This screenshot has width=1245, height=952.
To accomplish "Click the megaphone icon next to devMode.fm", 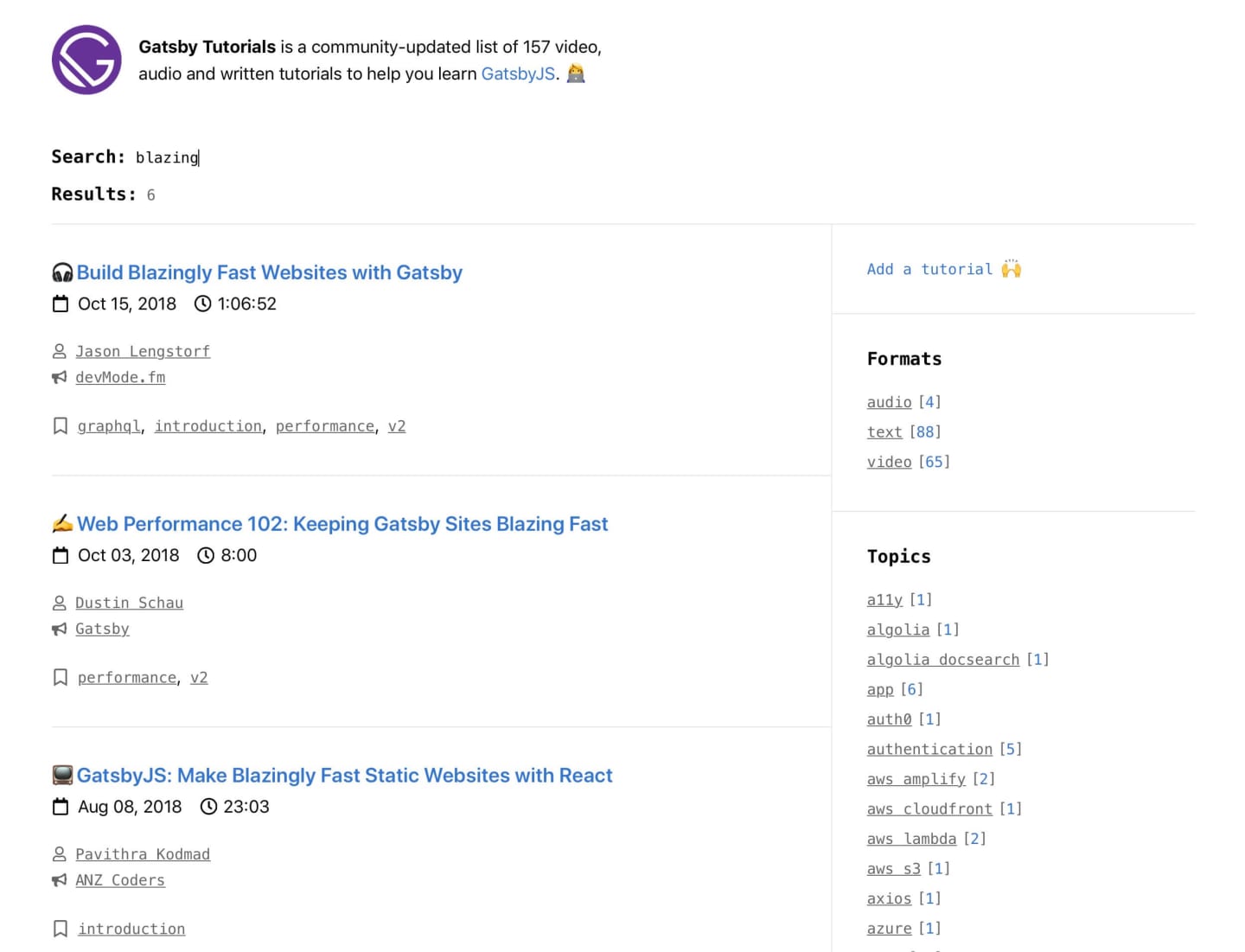I will click(x=60, y=378).
